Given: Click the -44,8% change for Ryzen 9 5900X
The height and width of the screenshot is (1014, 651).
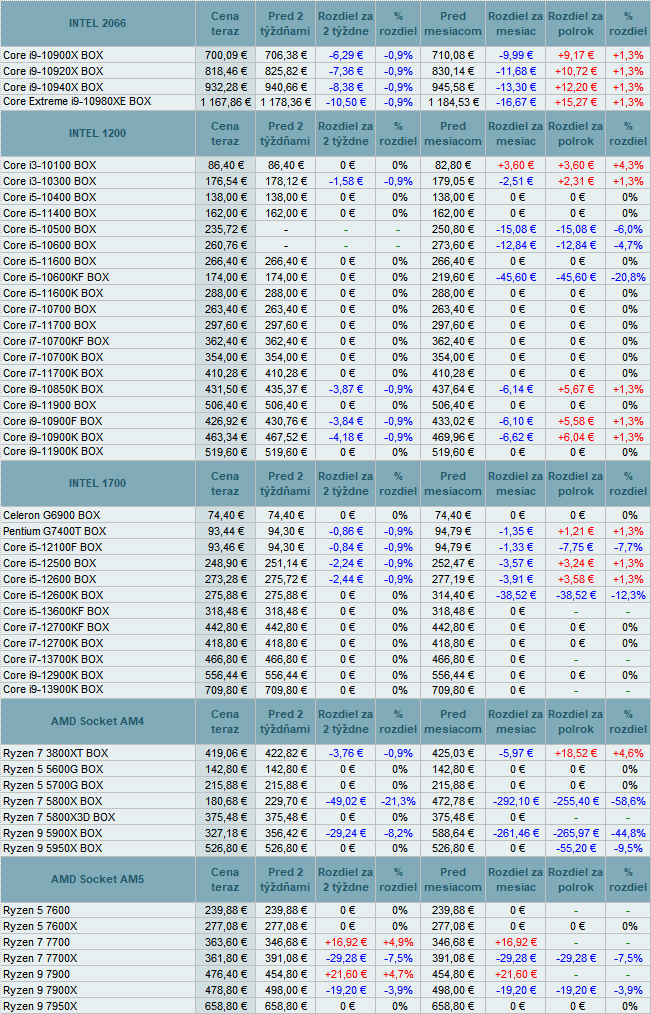Looking at the screenshot, I should 628,834.
